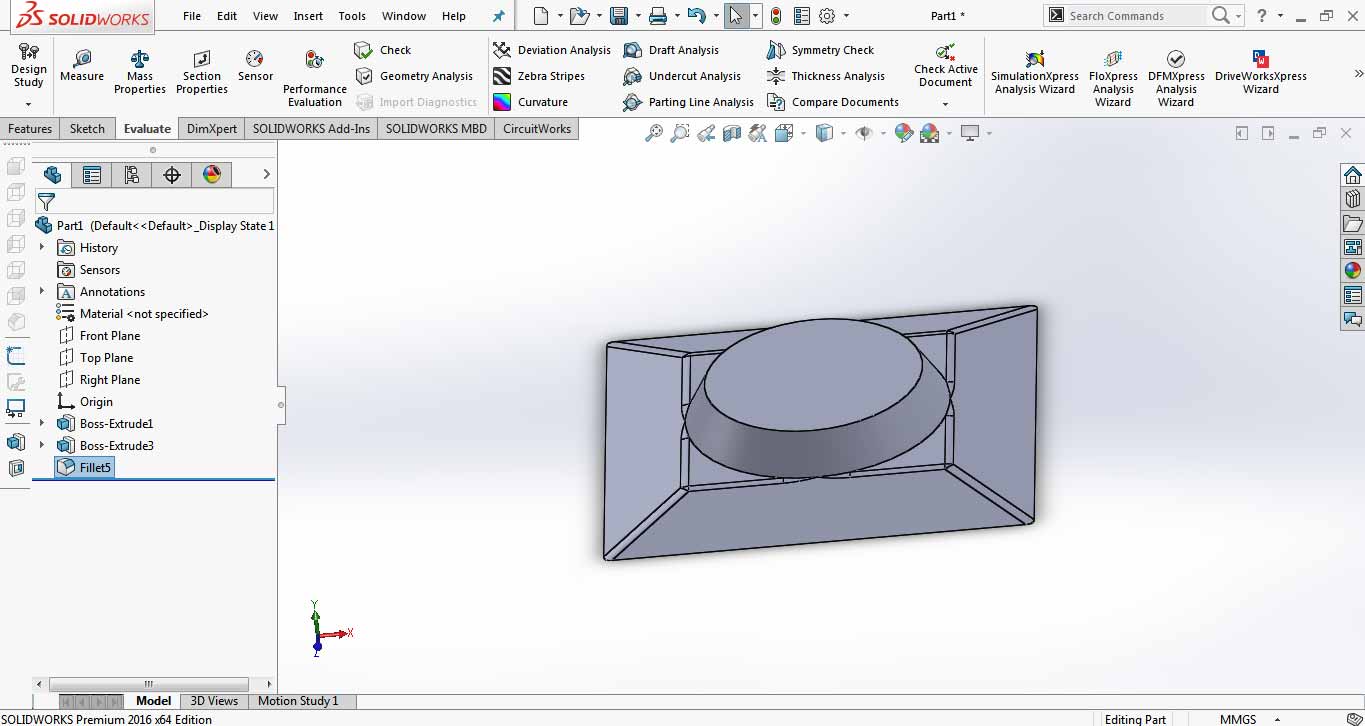Launch FloXpress Analysis Wizard
The image size is (1365, 726).
tap(1113, 78)
